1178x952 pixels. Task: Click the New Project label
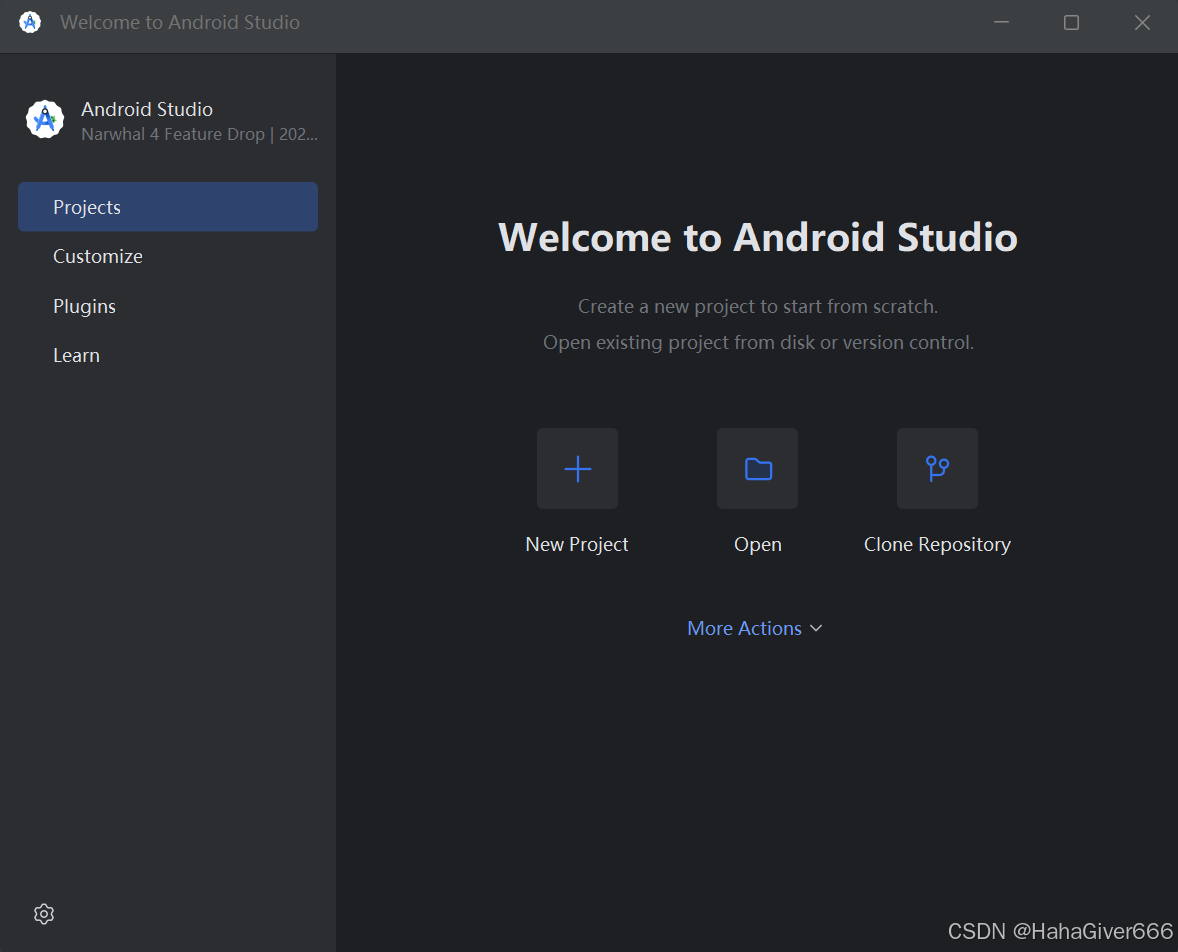click(x=576, y=544)
